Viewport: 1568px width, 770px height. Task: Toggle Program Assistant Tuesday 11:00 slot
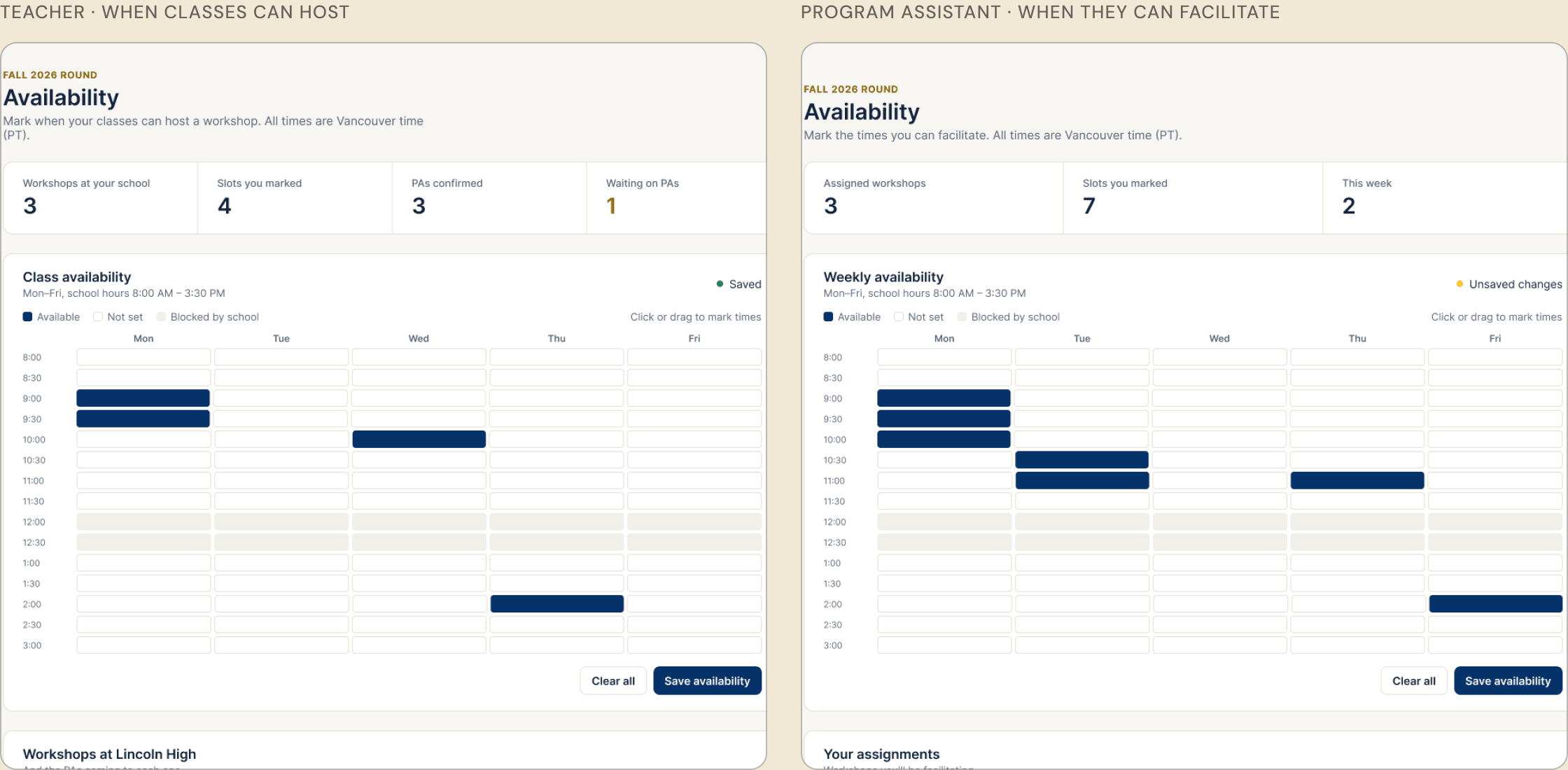(x=1082, y=481)
